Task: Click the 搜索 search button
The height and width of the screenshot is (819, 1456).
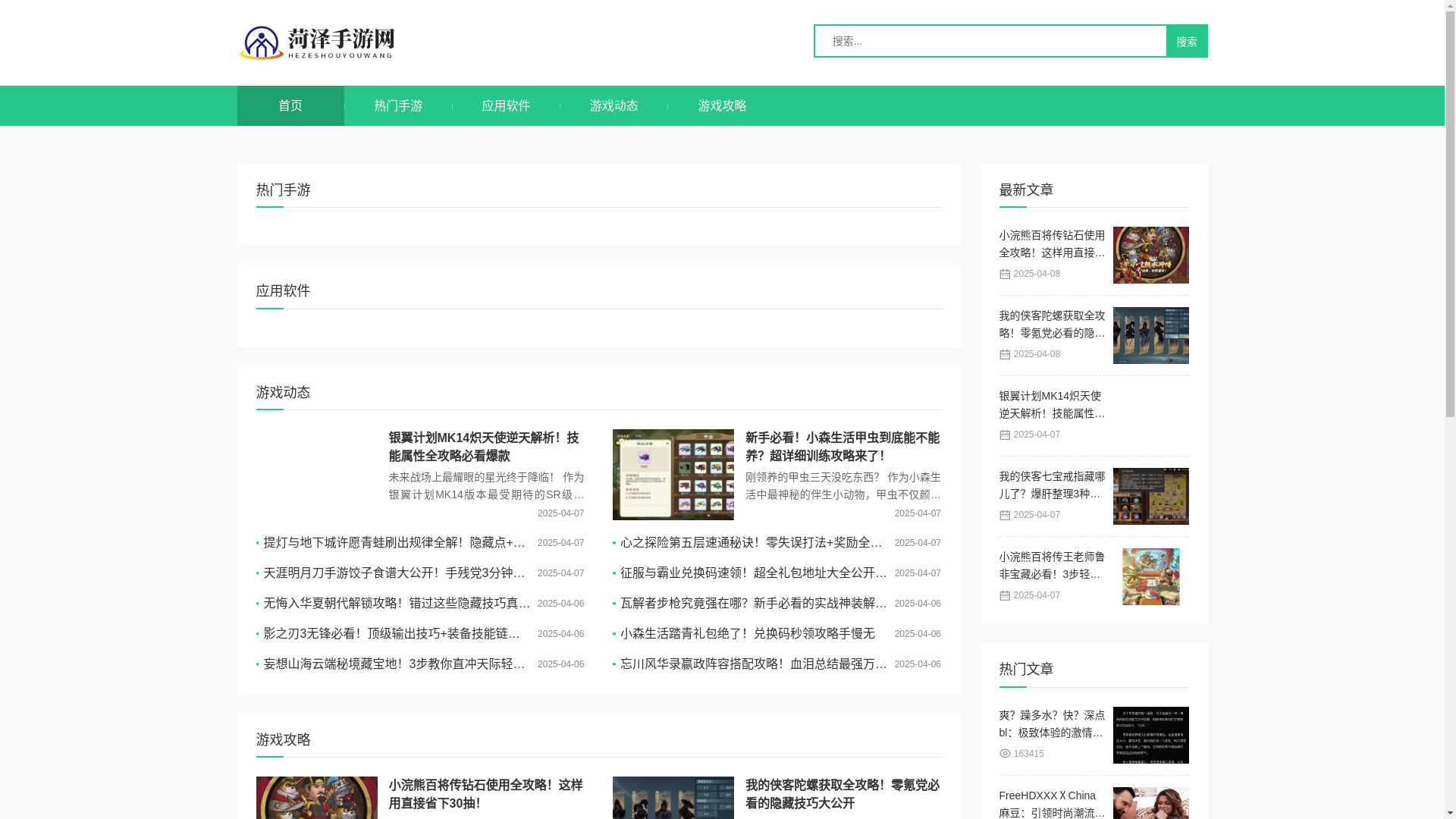Action: [x=1187, y=41]
